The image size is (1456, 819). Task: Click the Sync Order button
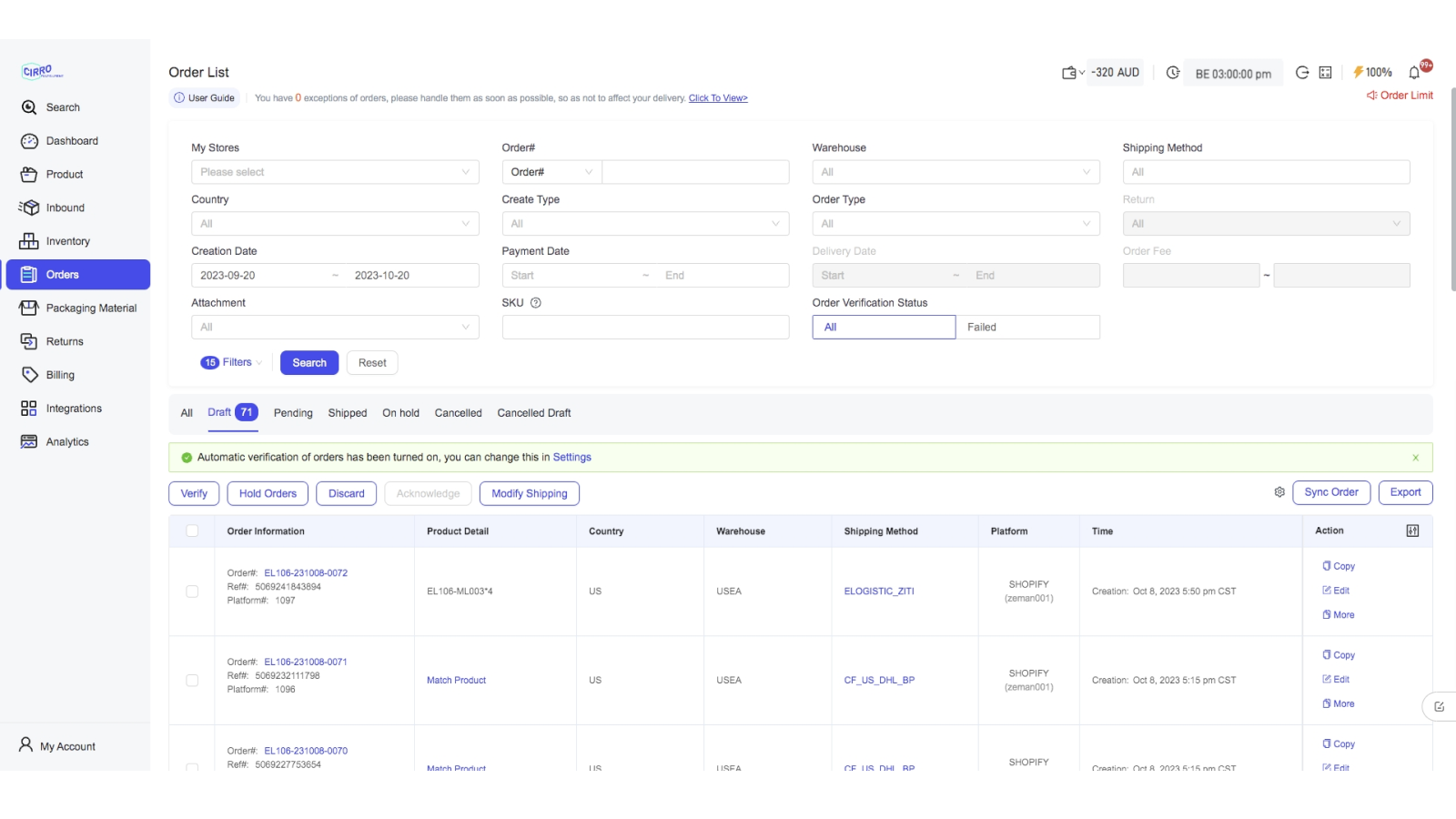(x=1331, y=492)
